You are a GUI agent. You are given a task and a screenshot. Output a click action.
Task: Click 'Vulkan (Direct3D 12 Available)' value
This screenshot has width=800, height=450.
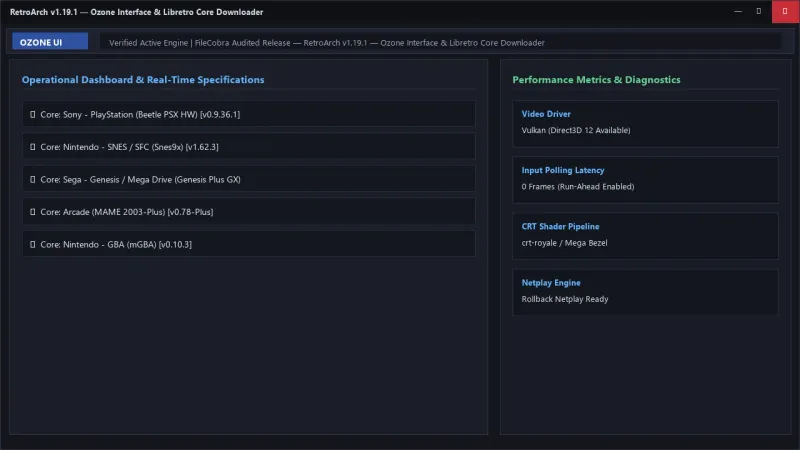[576, 130]
